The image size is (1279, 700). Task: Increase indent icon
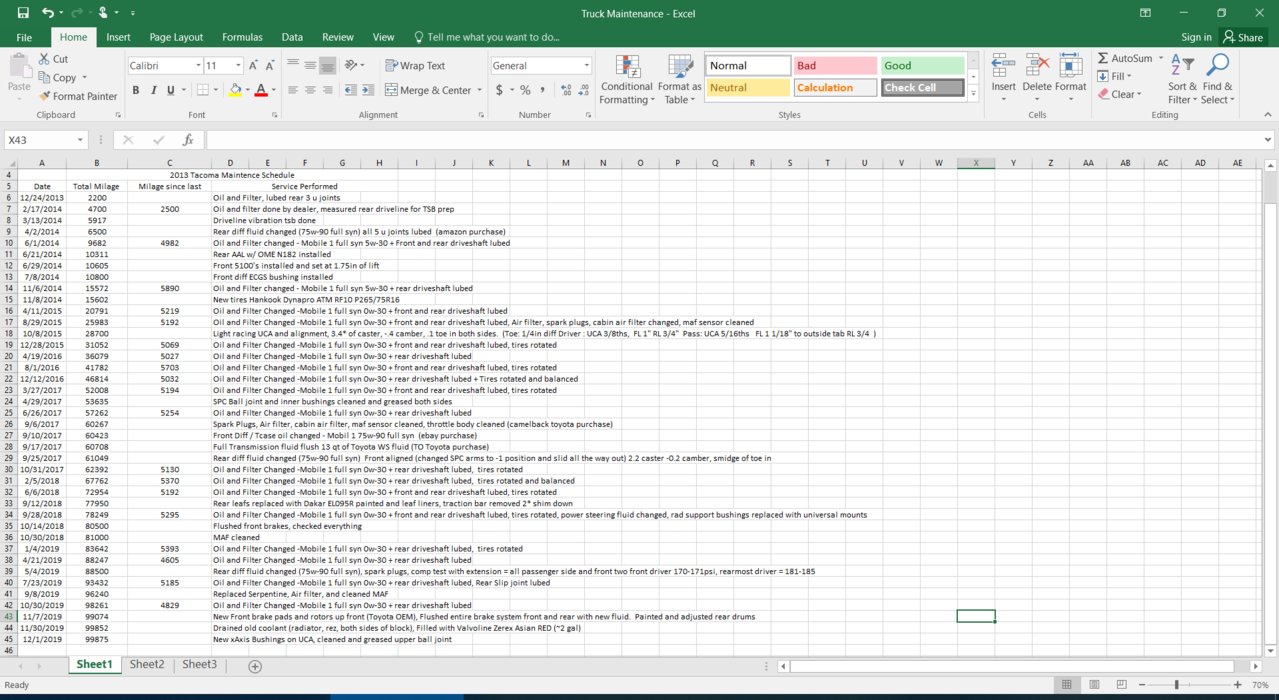pyautogui.click(x=369, y=90)
